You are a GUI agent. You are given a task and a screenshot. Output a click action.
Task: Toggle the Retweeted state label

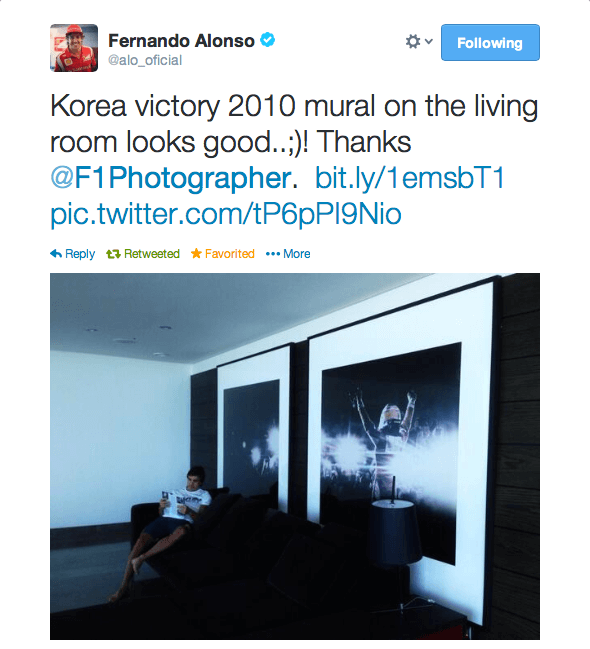[x=152, y=254]
